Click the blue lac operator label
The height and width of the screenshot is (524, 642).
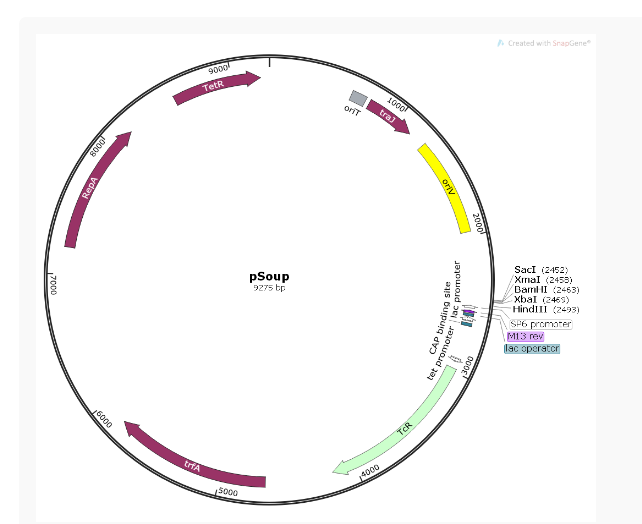click(532, 349)
